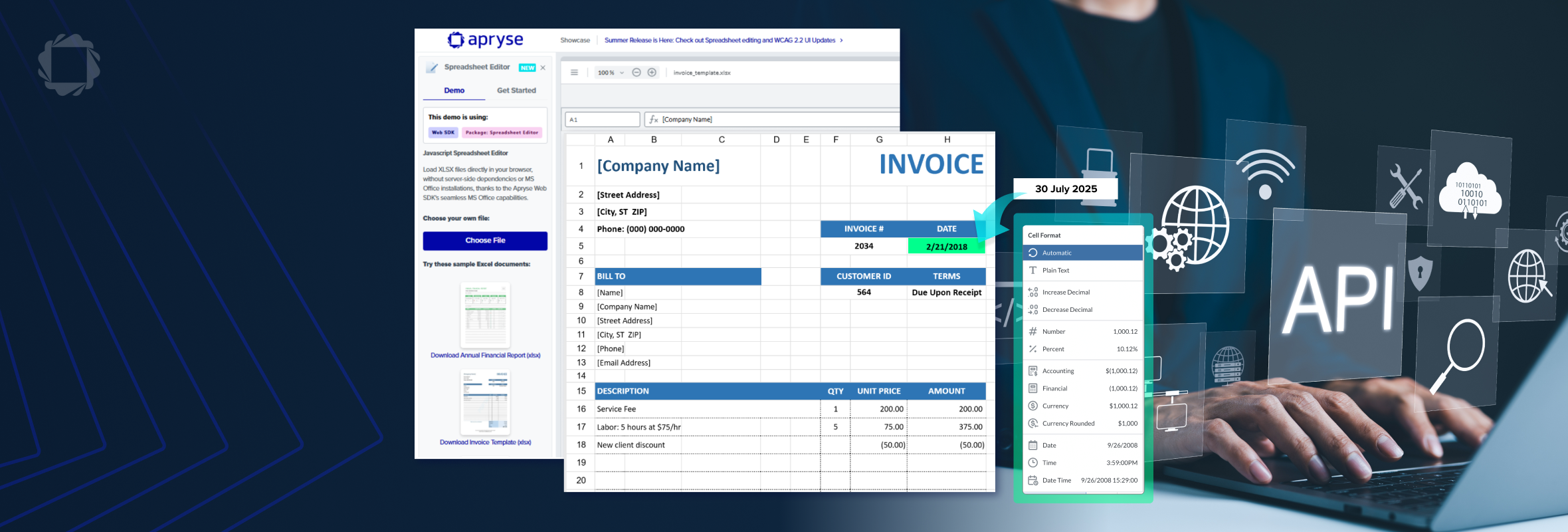Screen dimensions: 1568x532
Task: Select the Automatic format icon
Action: 1033,253
